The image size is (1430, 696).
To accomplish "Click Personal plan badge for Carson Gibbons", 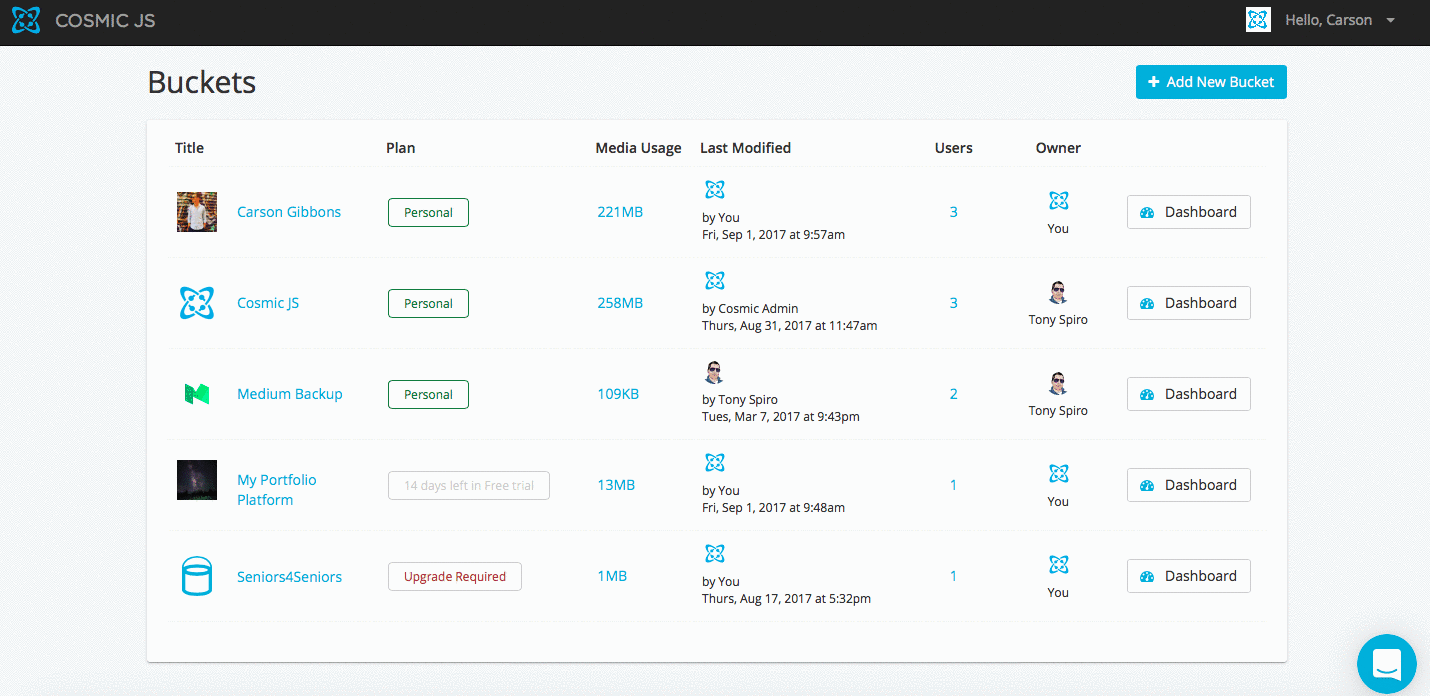I will (x=428, y=212).
